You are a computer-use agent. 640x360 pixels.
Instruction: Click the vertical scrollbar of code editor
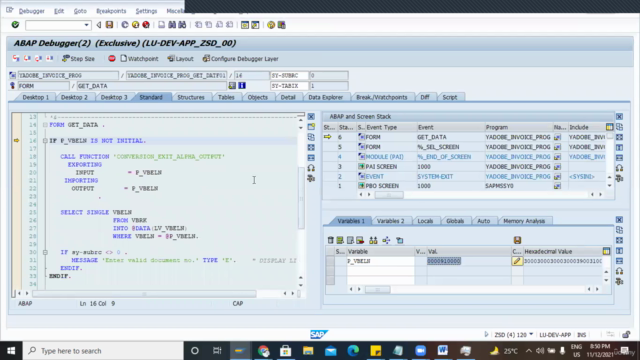coord(301,199)
